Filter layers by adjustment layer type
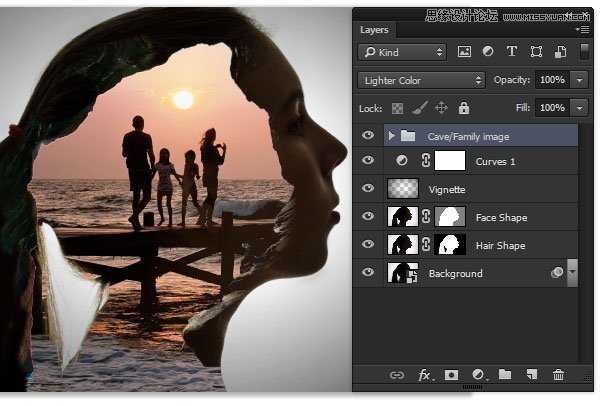 (x=488, y=51)
